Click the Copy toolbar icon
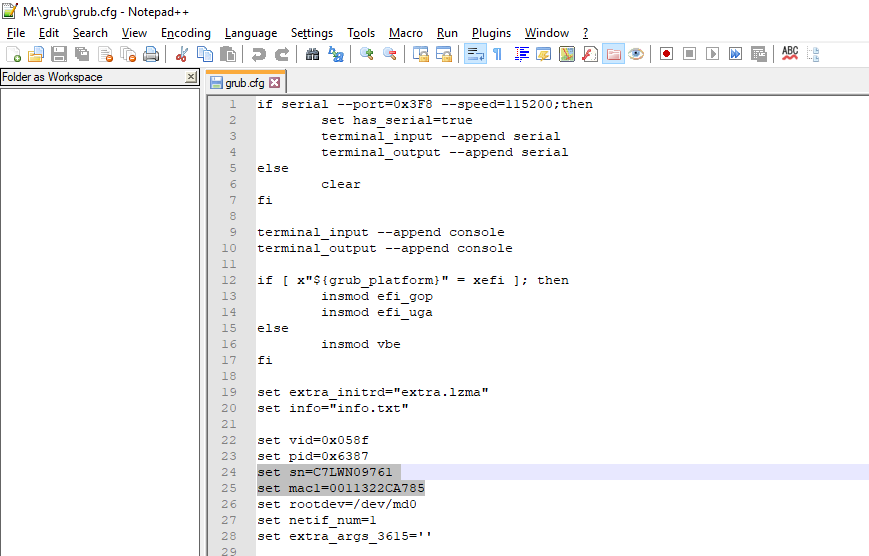The image size is (869, 556). (205, 54)
